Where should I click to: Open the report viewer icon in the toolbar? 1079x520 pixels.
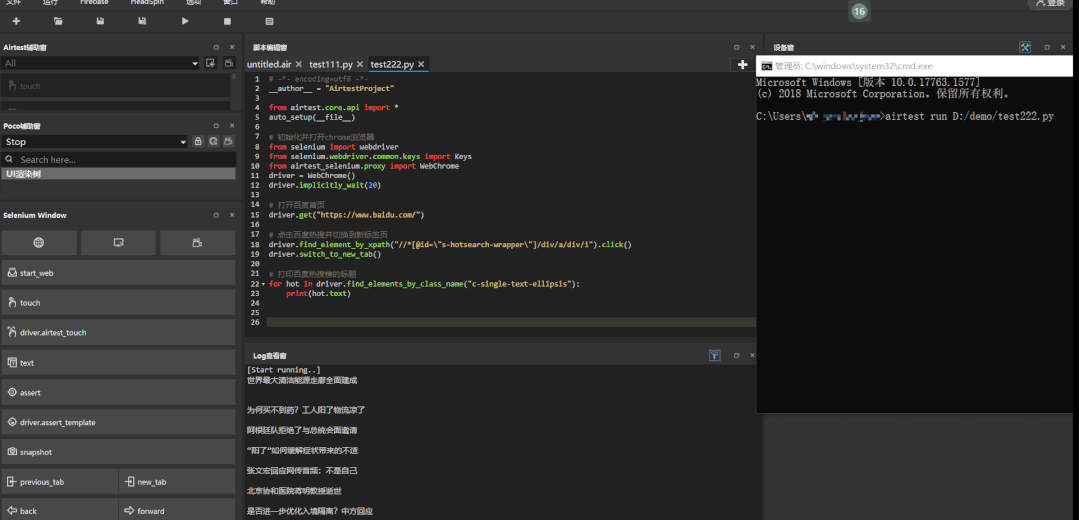point(269,21)
